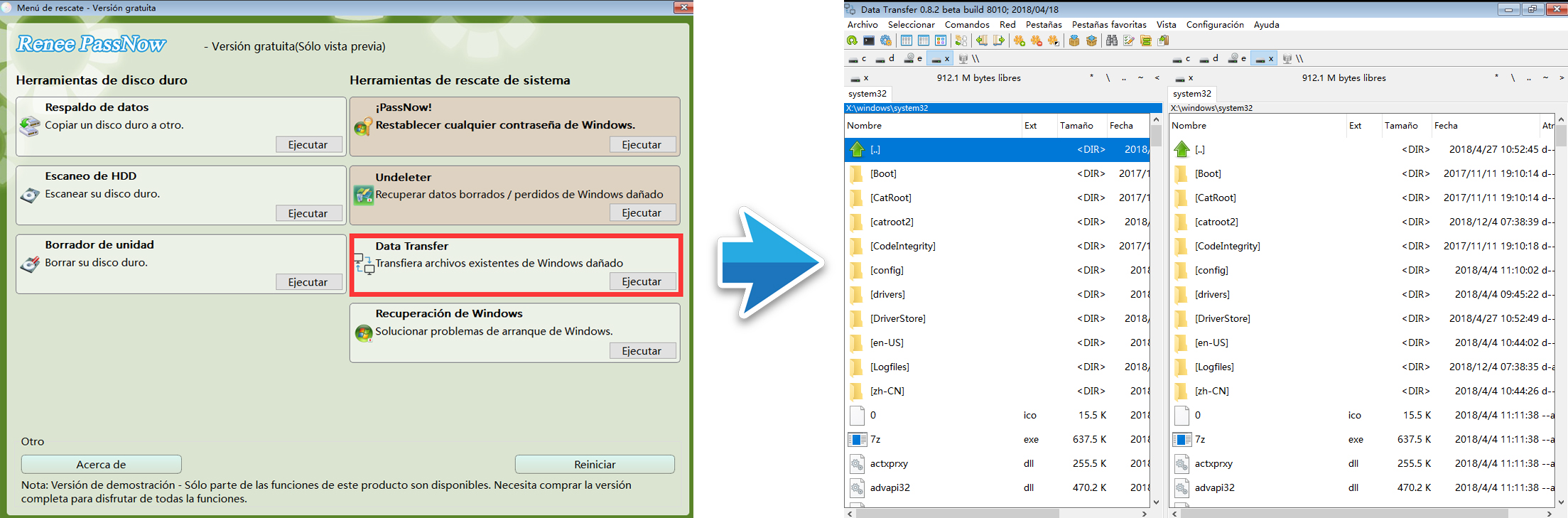Click the copy names clipboard icon
The height and width of the screenshot is (518, 1568).
(x=1163, y=41)
